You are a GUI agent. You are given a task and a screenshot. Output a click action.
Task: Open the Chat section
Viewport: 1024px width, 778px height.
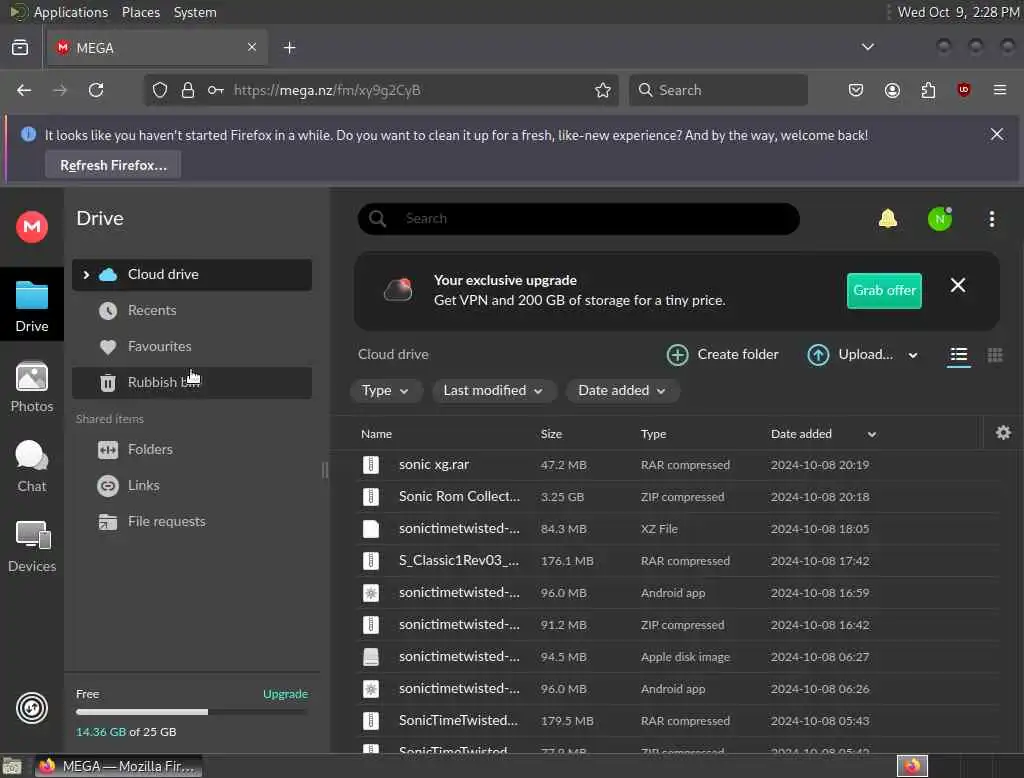31,466
